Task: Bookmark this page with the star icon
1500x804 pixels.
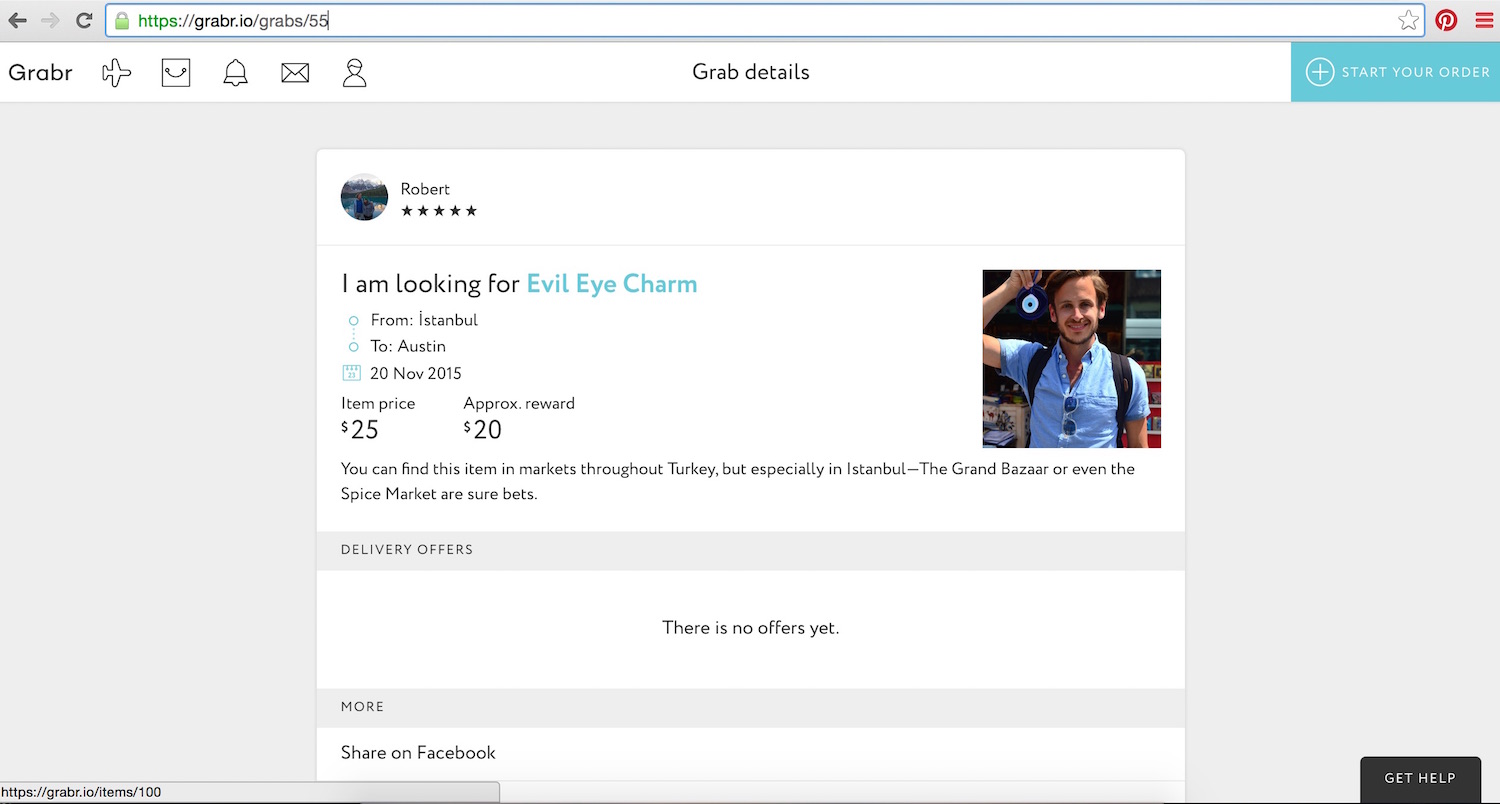Action: pos(1408,20)
